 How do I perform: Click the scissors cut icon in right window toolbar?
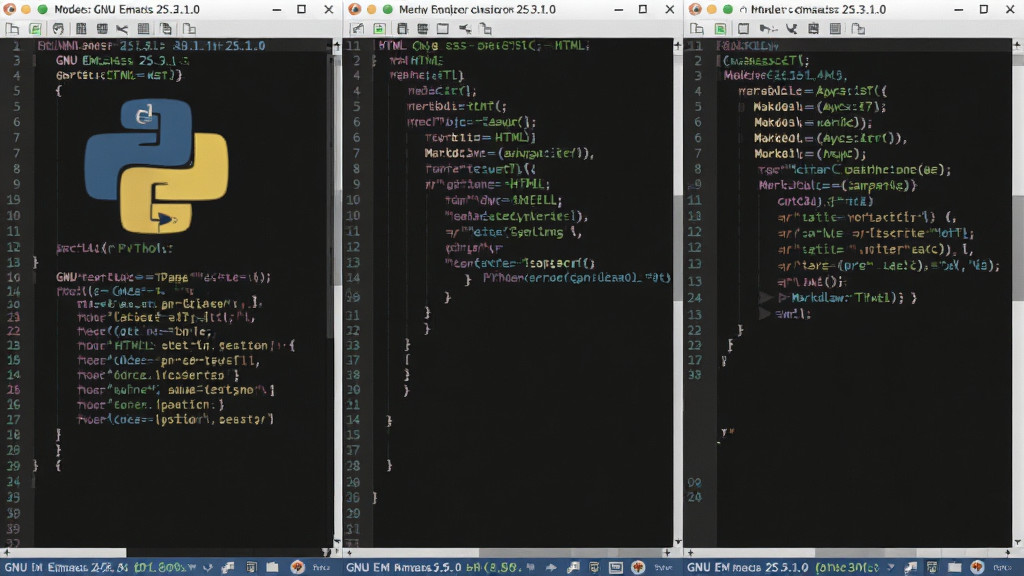(x=792, y=29)
